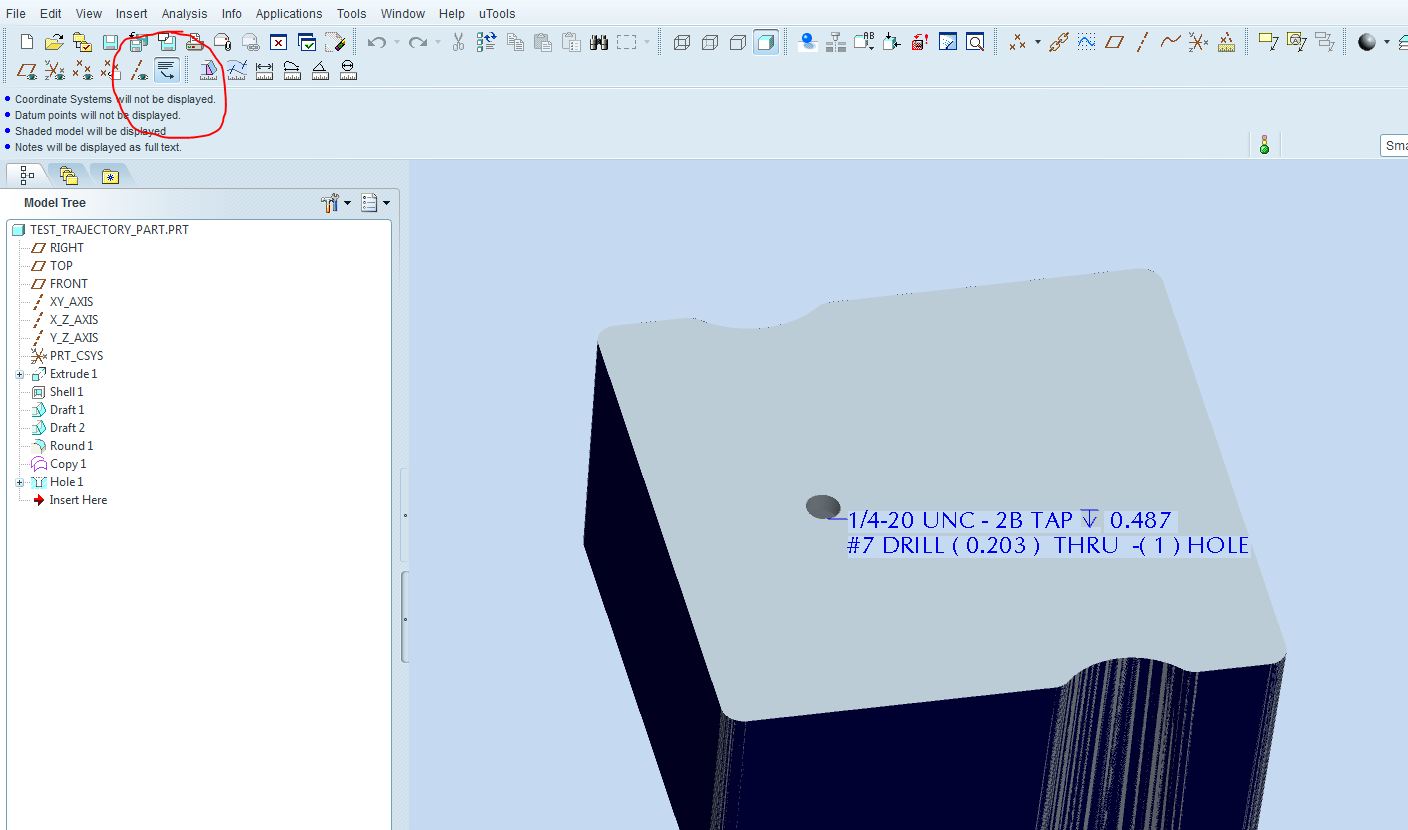Open Model Tree show options dropdown

(376, 203)
